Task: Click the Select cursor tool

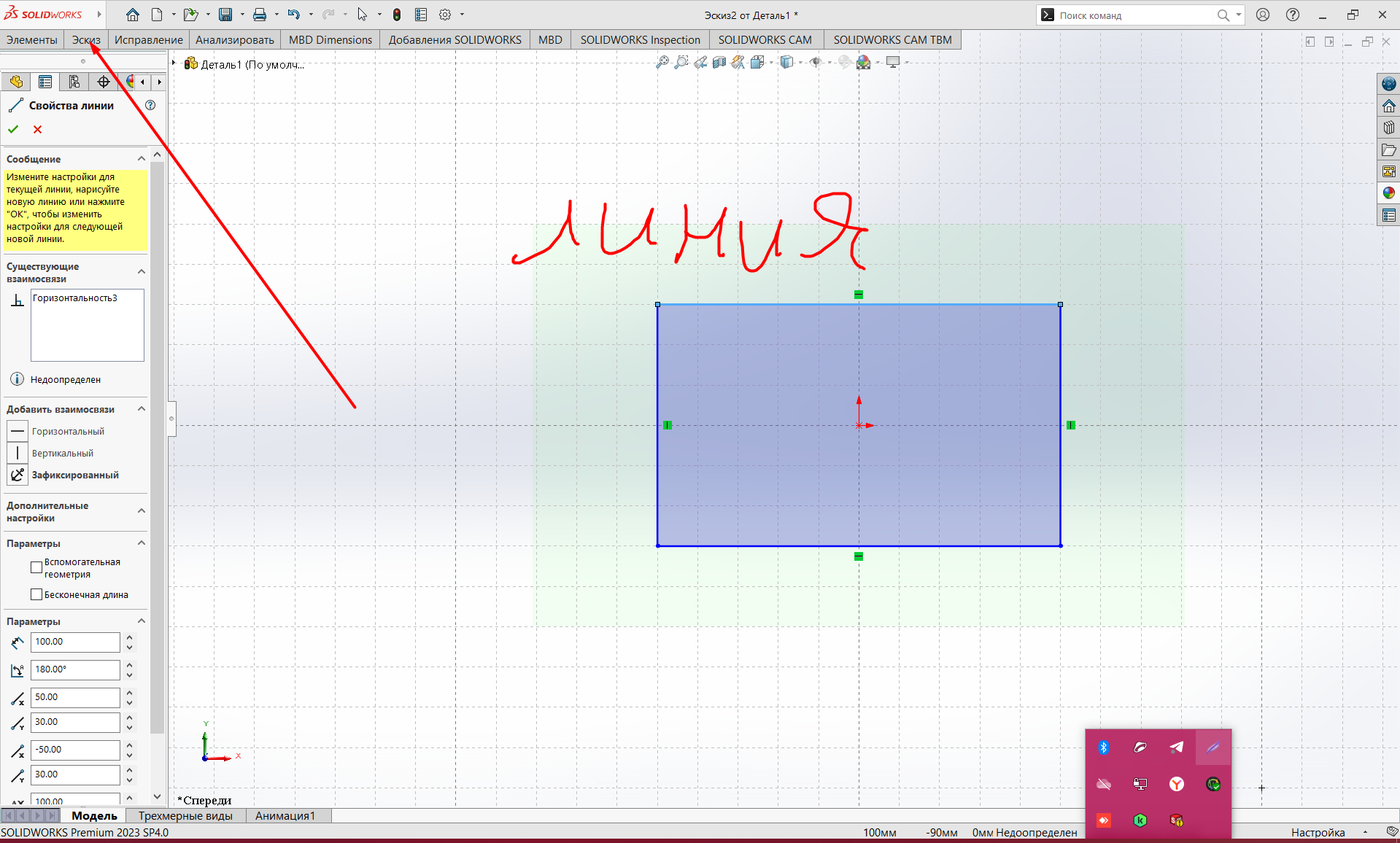Action: coord(362,15)
